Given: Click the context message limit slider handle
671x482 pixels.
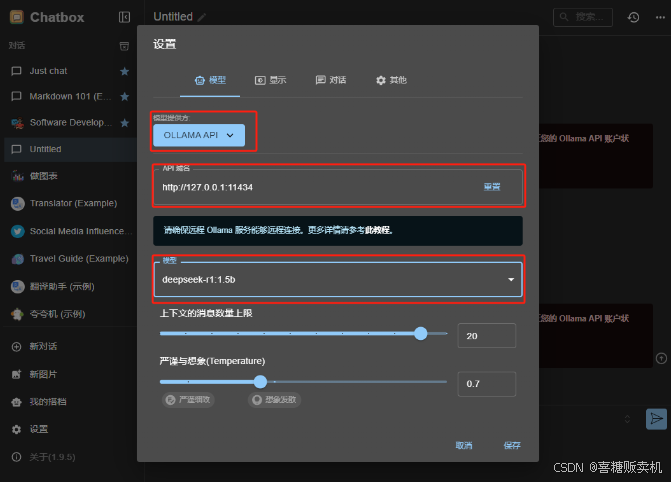Looking at the screenshot, I should point(421,333).
